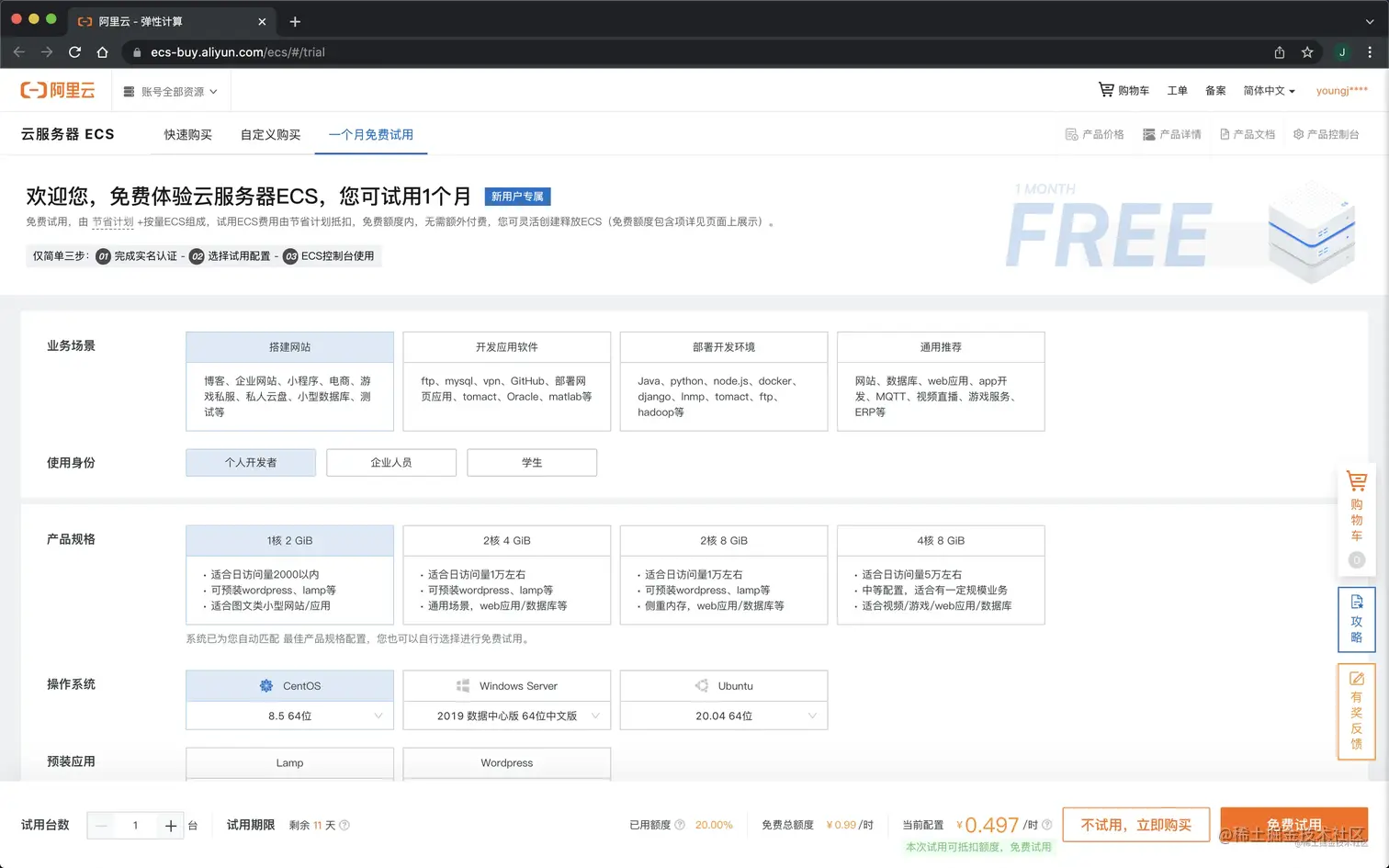
Task: Choose the 个人开发者 identity option
Action: [x=251, y=462]
